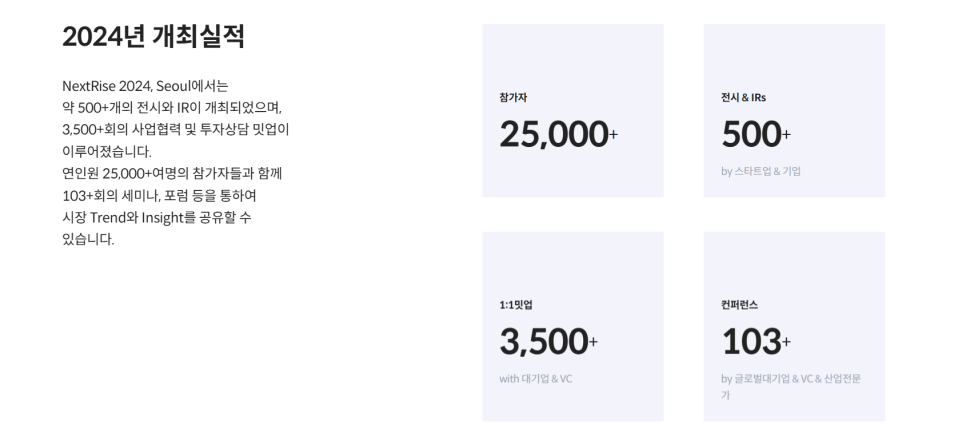Image resolution: width=966 pixels, height=445 pixels.
Task: Click the line mentioning 약 500+개의 전시와 IR
Action: click(x=172, y=108)
